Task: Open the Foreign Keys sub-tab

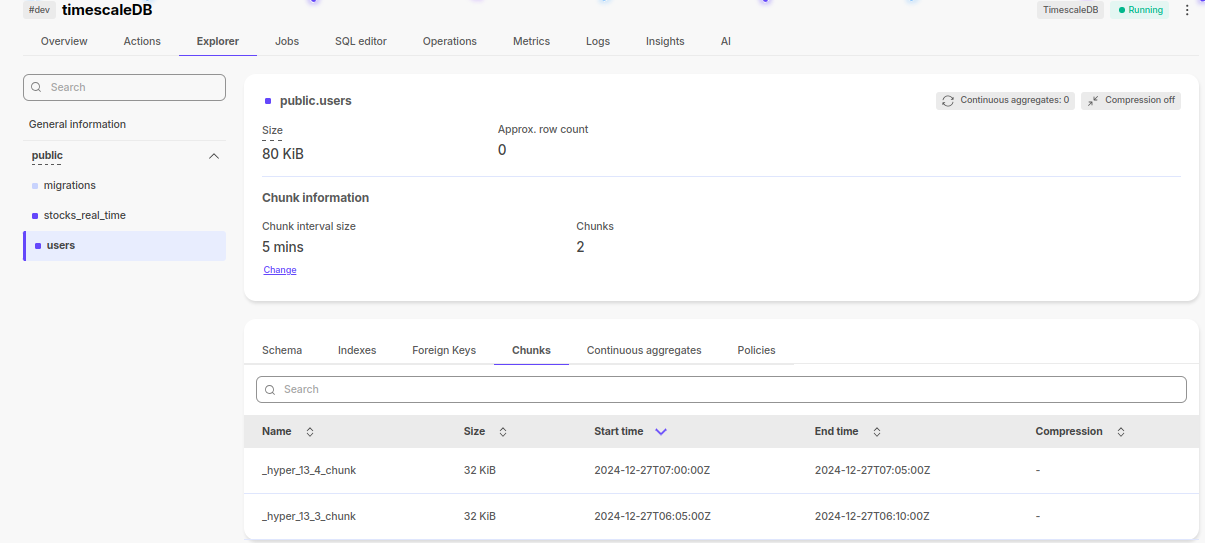Action: 444,350
